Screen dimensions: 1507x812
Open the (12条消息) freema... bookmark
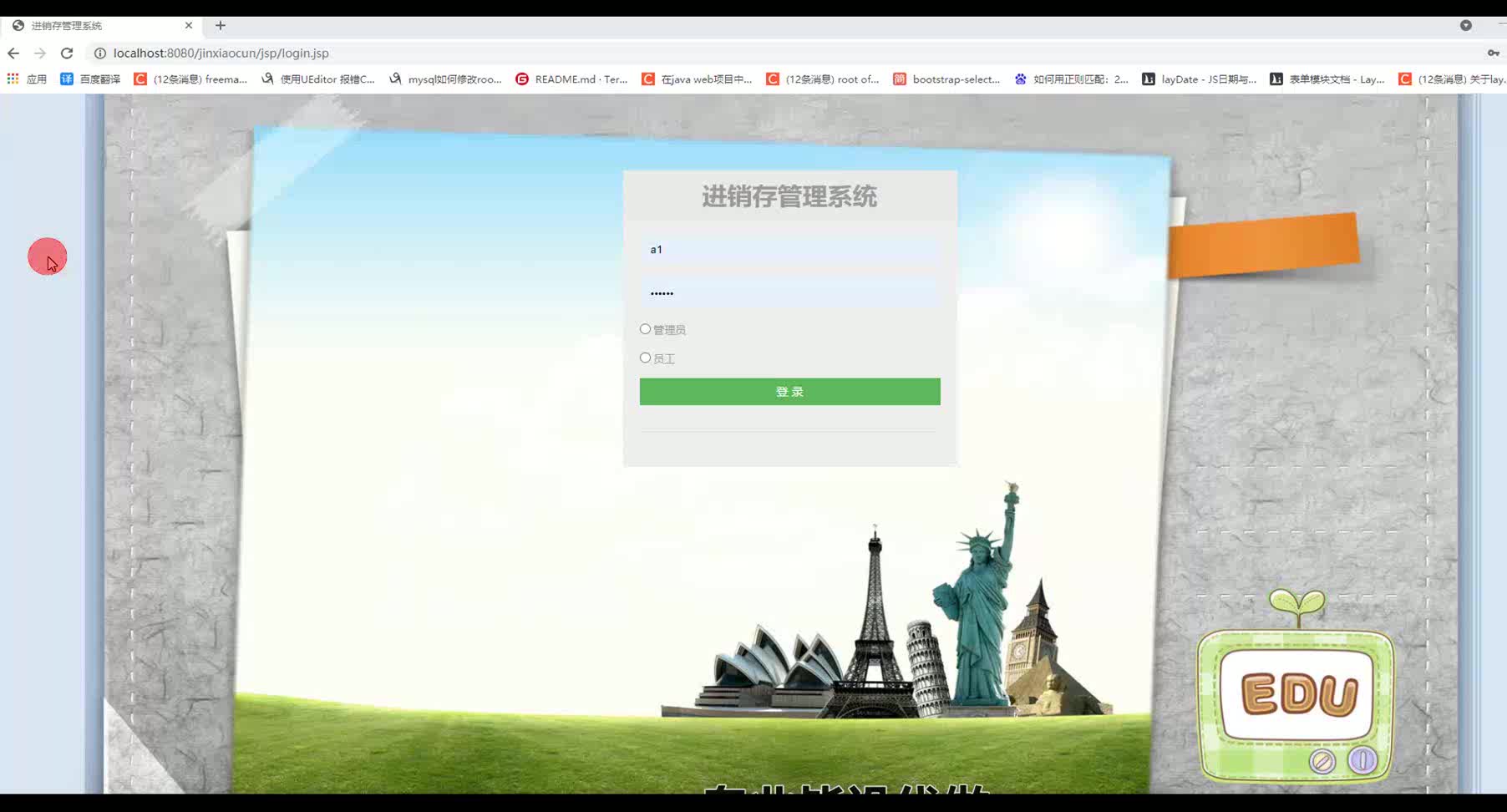click(x=190, y=79)
